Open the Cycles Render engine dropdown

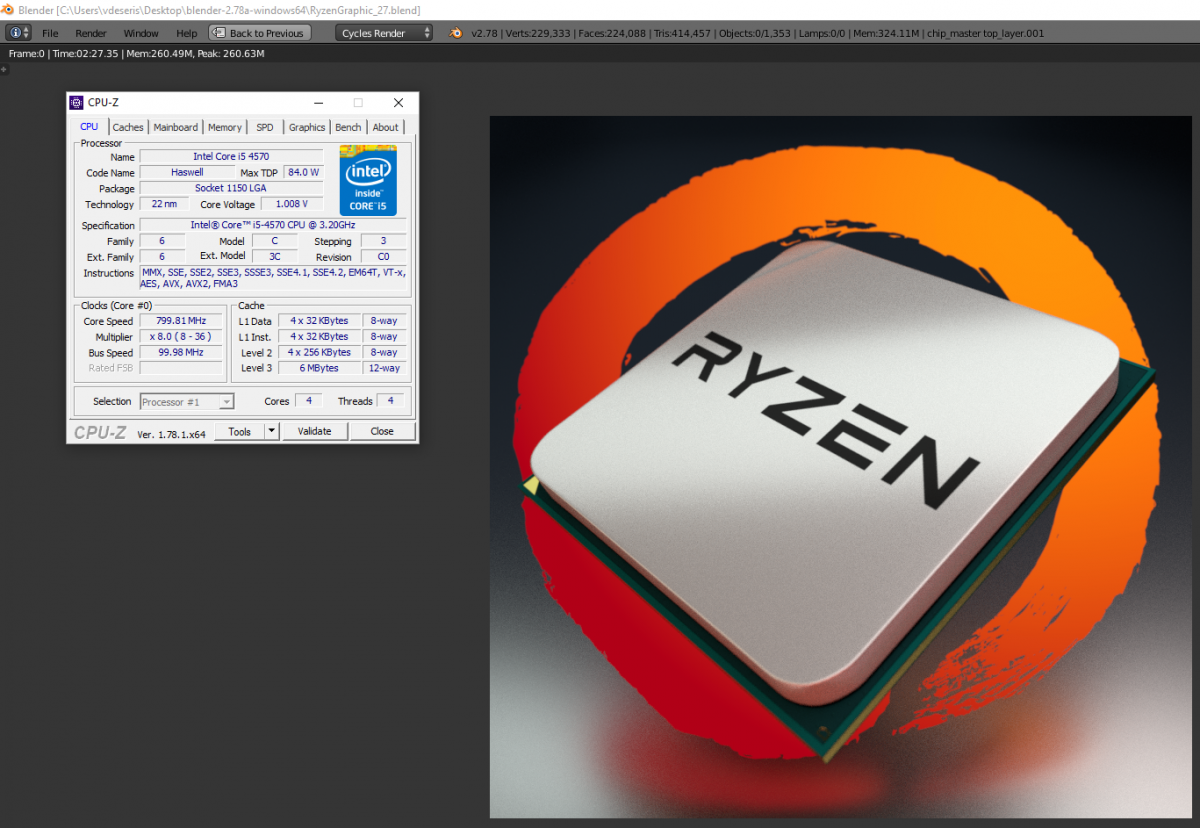click(x=384, y=33)
